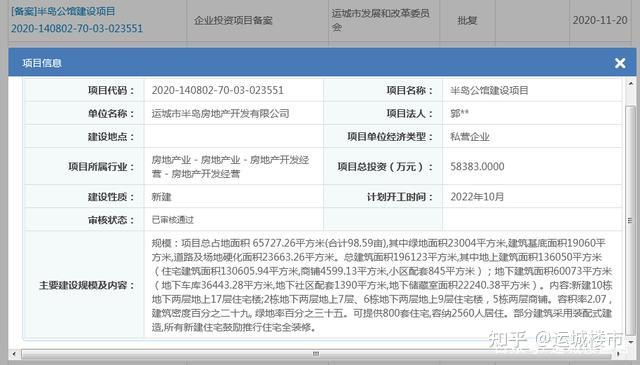Click the 项目单位经济类型 field label

pyautogui.click(x=390, y=136)
